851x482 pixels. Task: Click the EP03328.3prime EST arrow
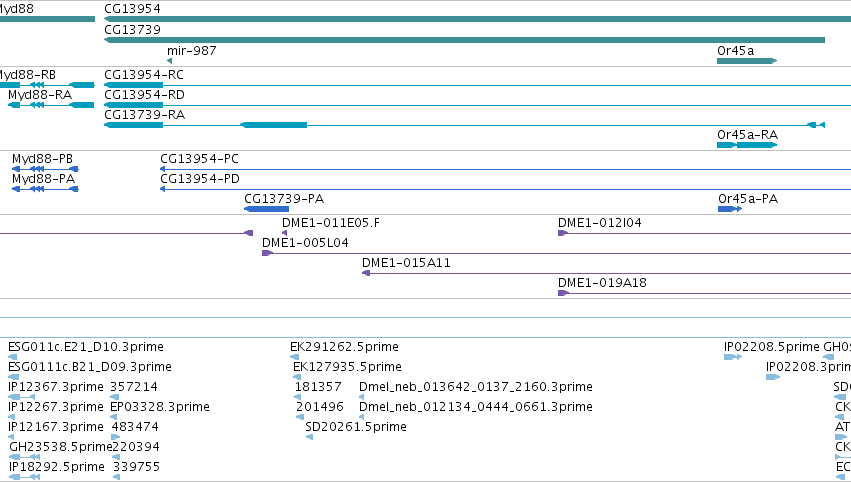(x=113, y=417)
